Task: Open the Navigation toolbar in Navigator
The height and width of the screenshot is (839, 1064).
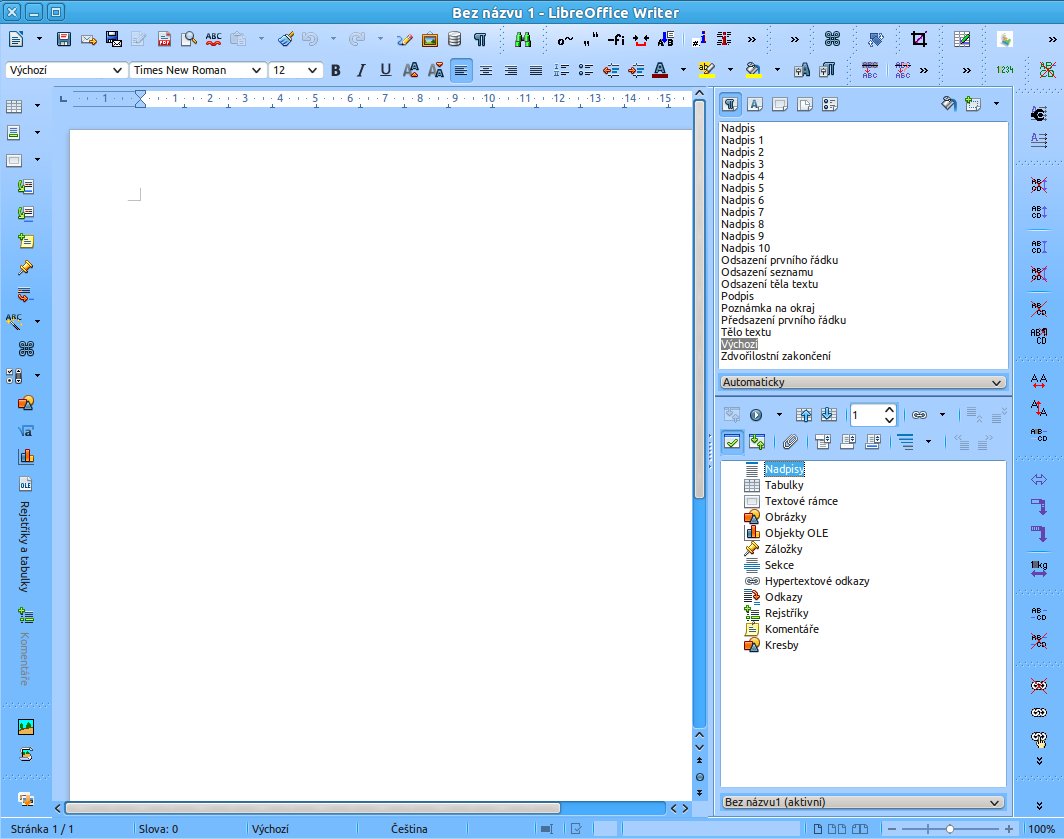Action: tap(756, 415)
